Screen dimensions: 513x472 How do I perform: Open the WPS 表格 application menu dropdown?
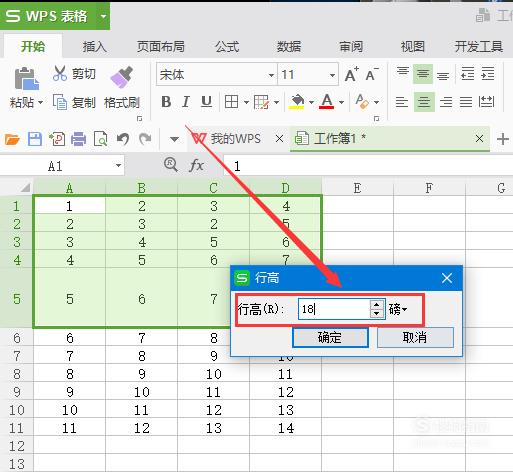[103, 16]
